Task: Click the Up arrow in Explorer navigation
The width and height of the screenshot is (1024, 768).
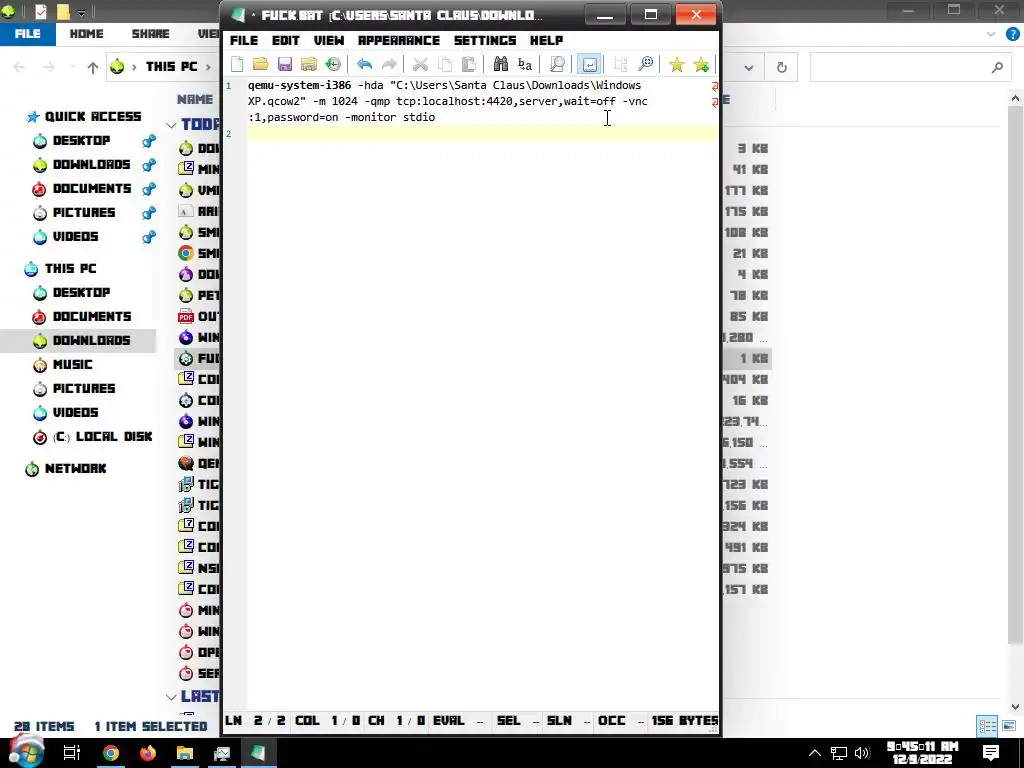Action: tap(93, 67)
